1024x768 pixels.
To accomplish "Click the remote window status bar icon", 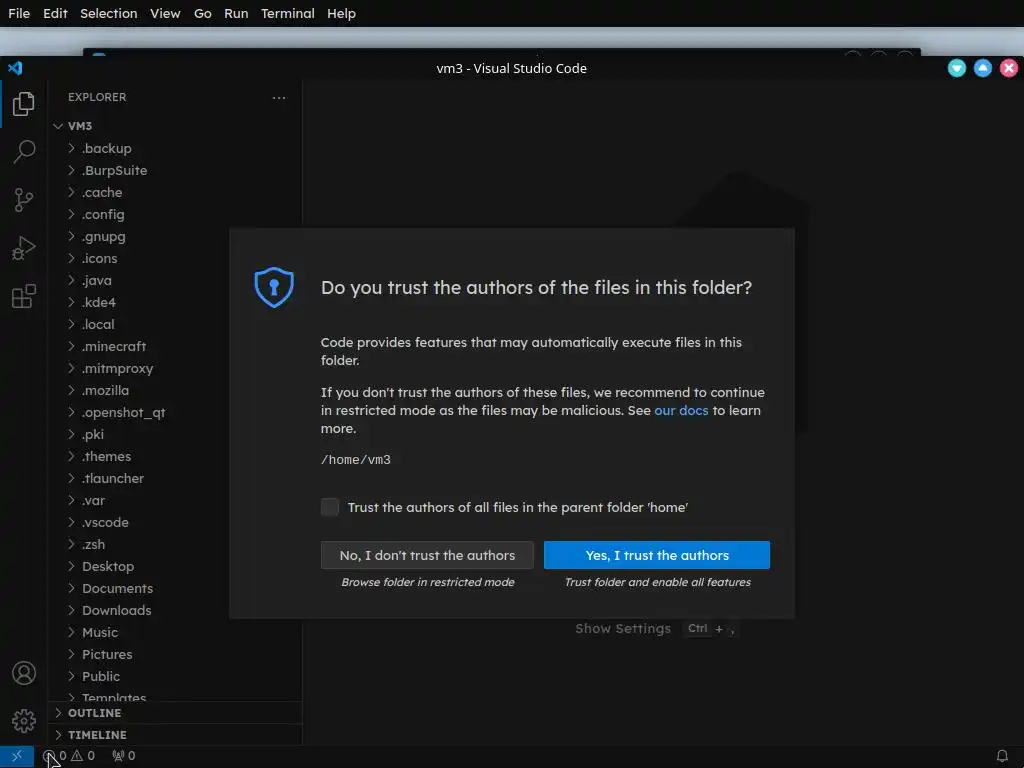I will (x=17, y=756).
